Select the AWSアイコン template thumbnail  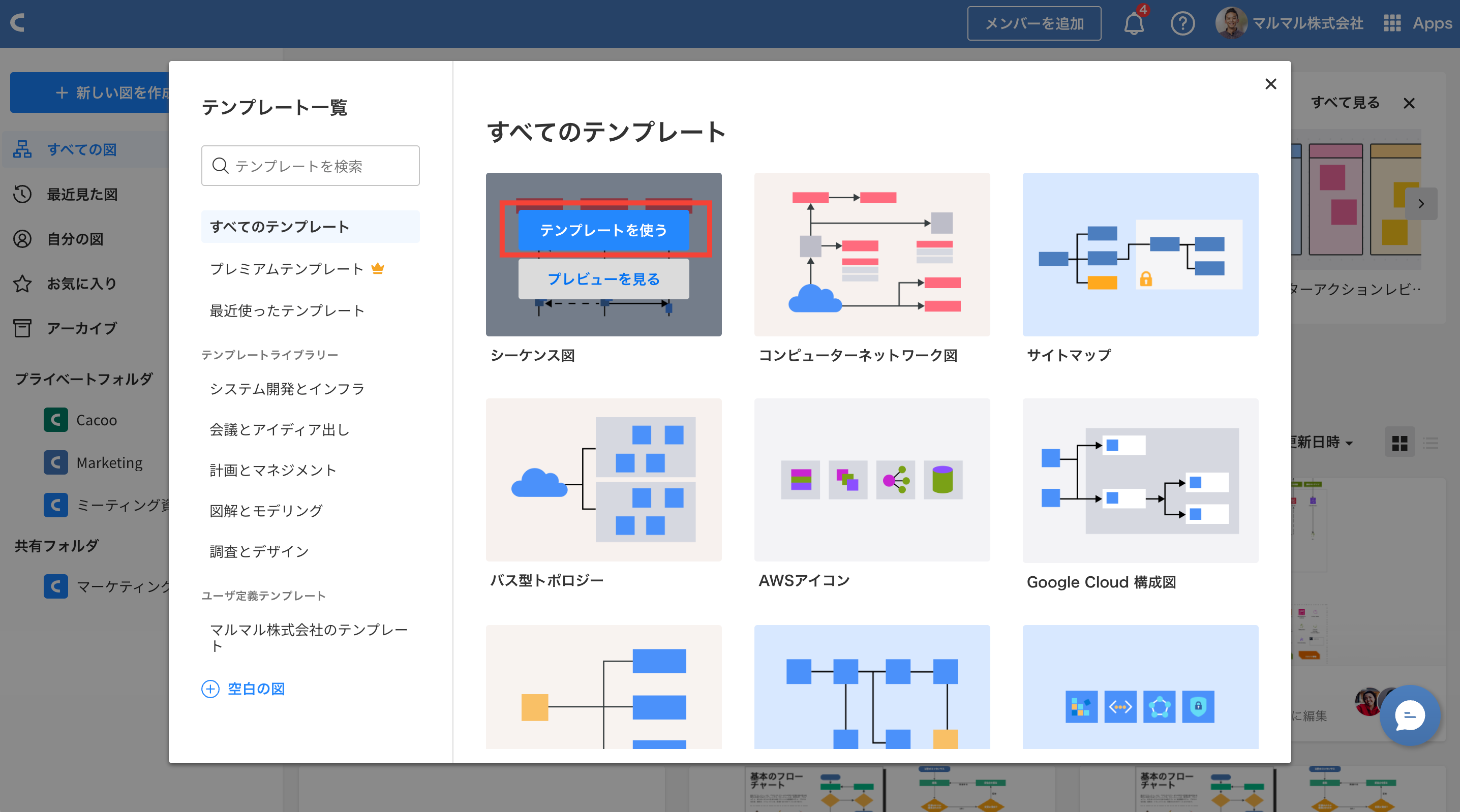point(872,480)
